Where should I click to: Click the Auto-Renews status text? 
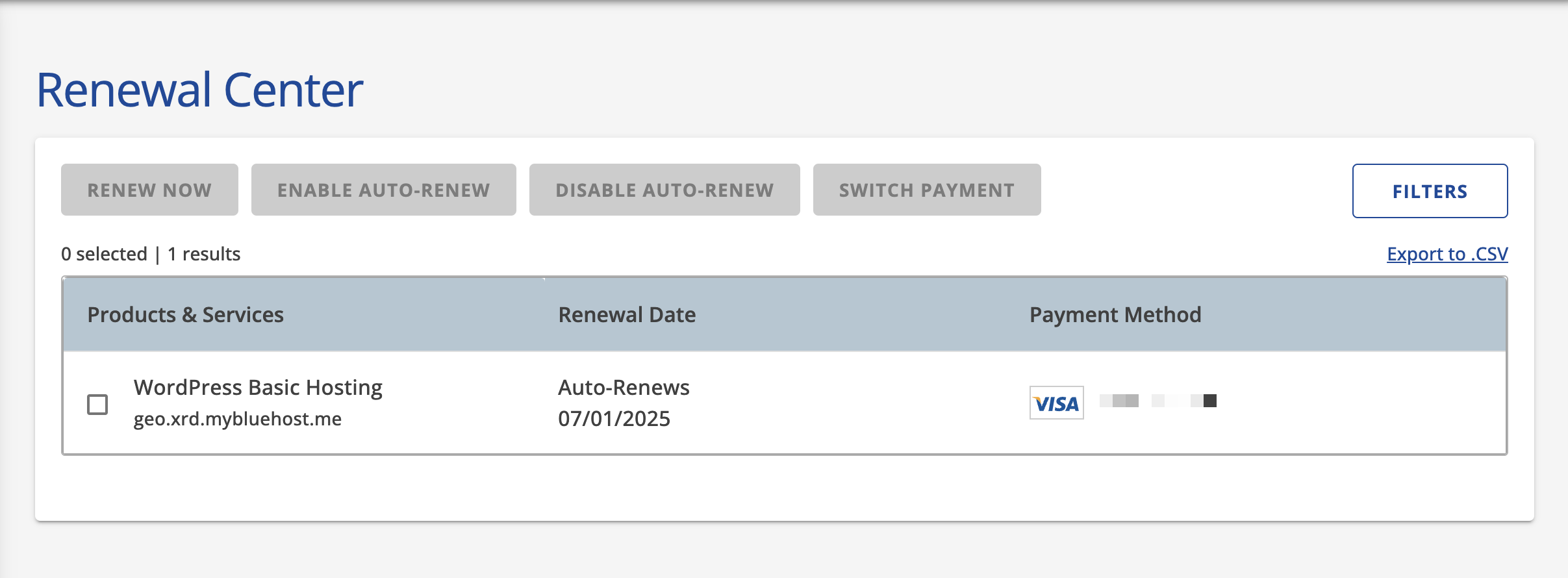(624, 387)
